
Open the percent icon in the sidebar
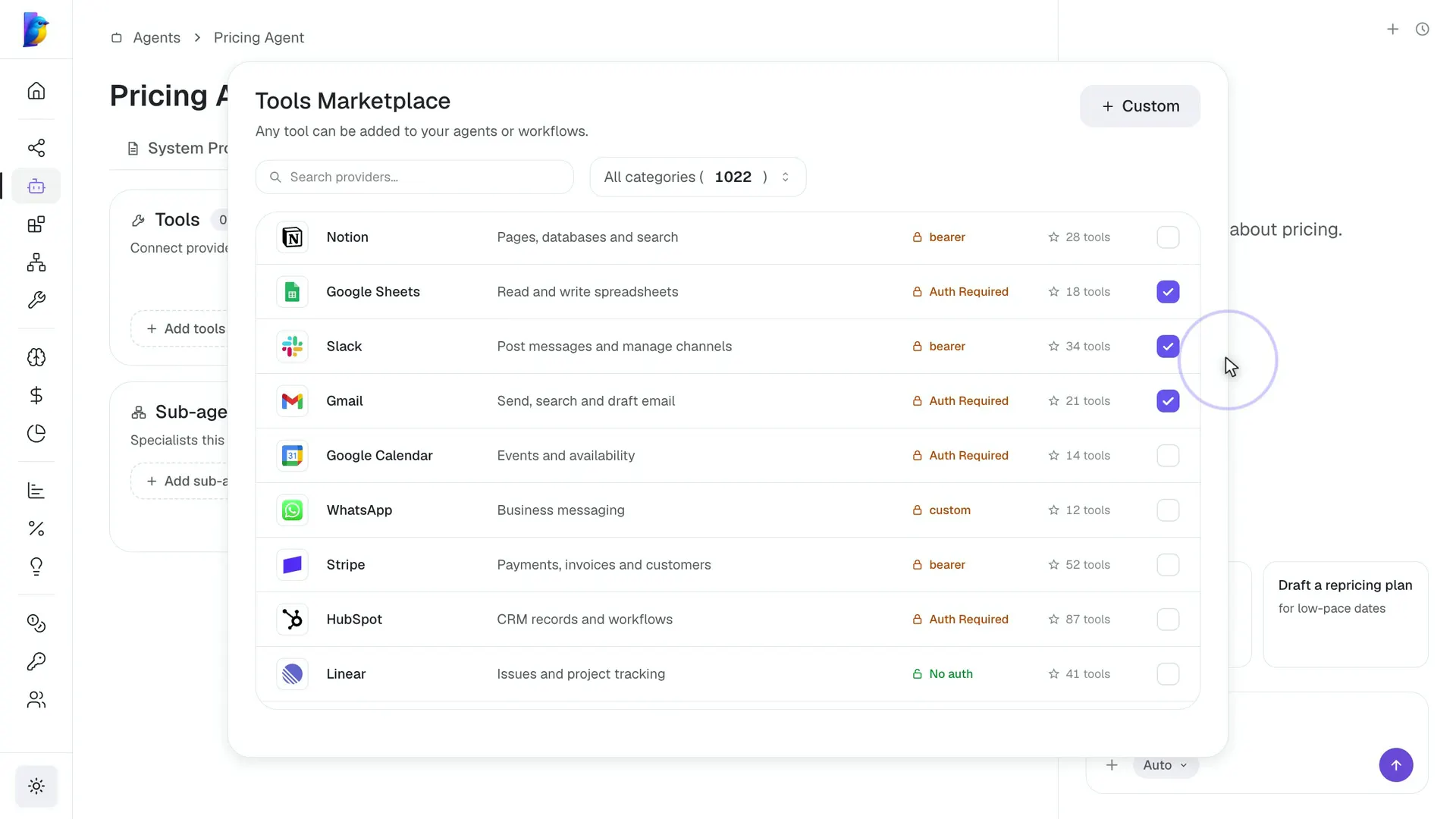[x=36, y=529]
